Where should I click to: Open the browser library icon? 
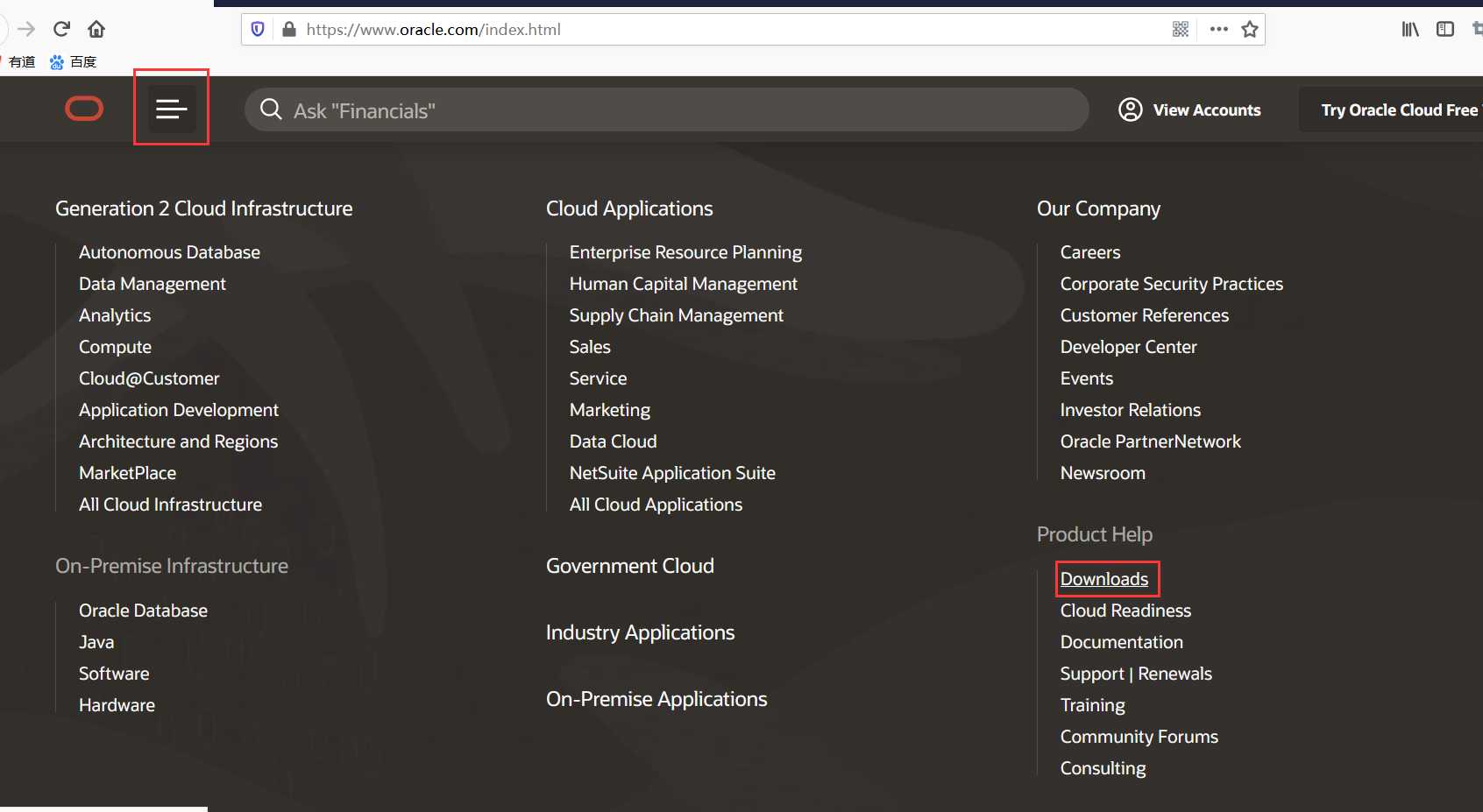[x=1410, y=29]
